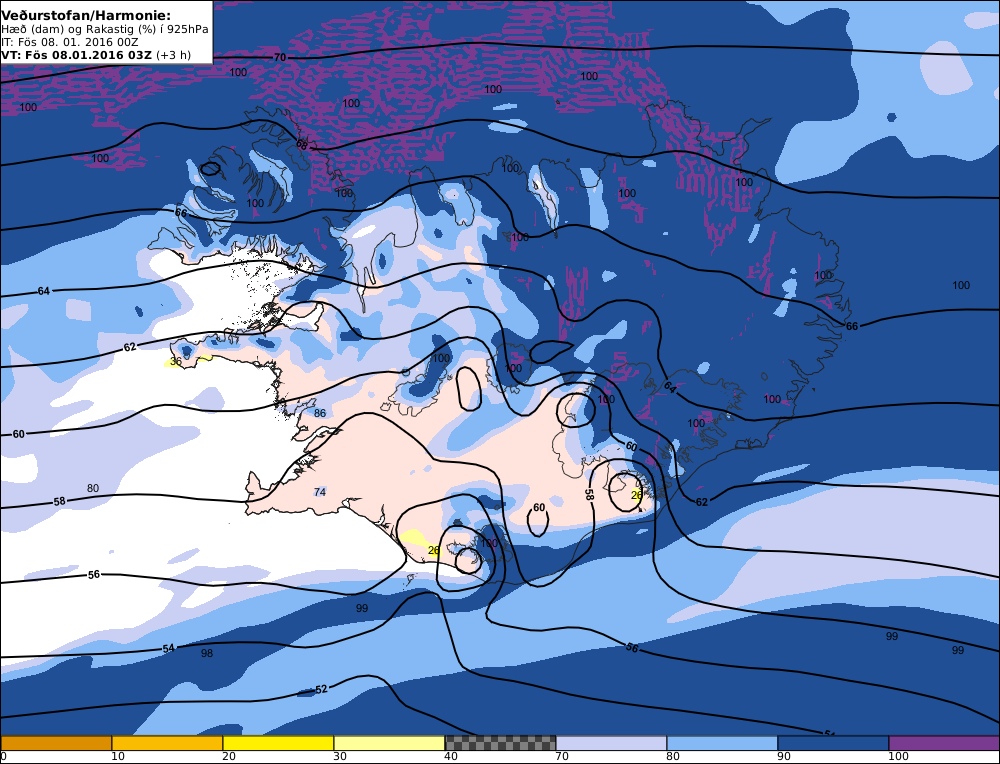Click the 'VT: Fös 08.01.2016 03Z (+3 h)' line
1000x764 pixels.
(96, 55)
